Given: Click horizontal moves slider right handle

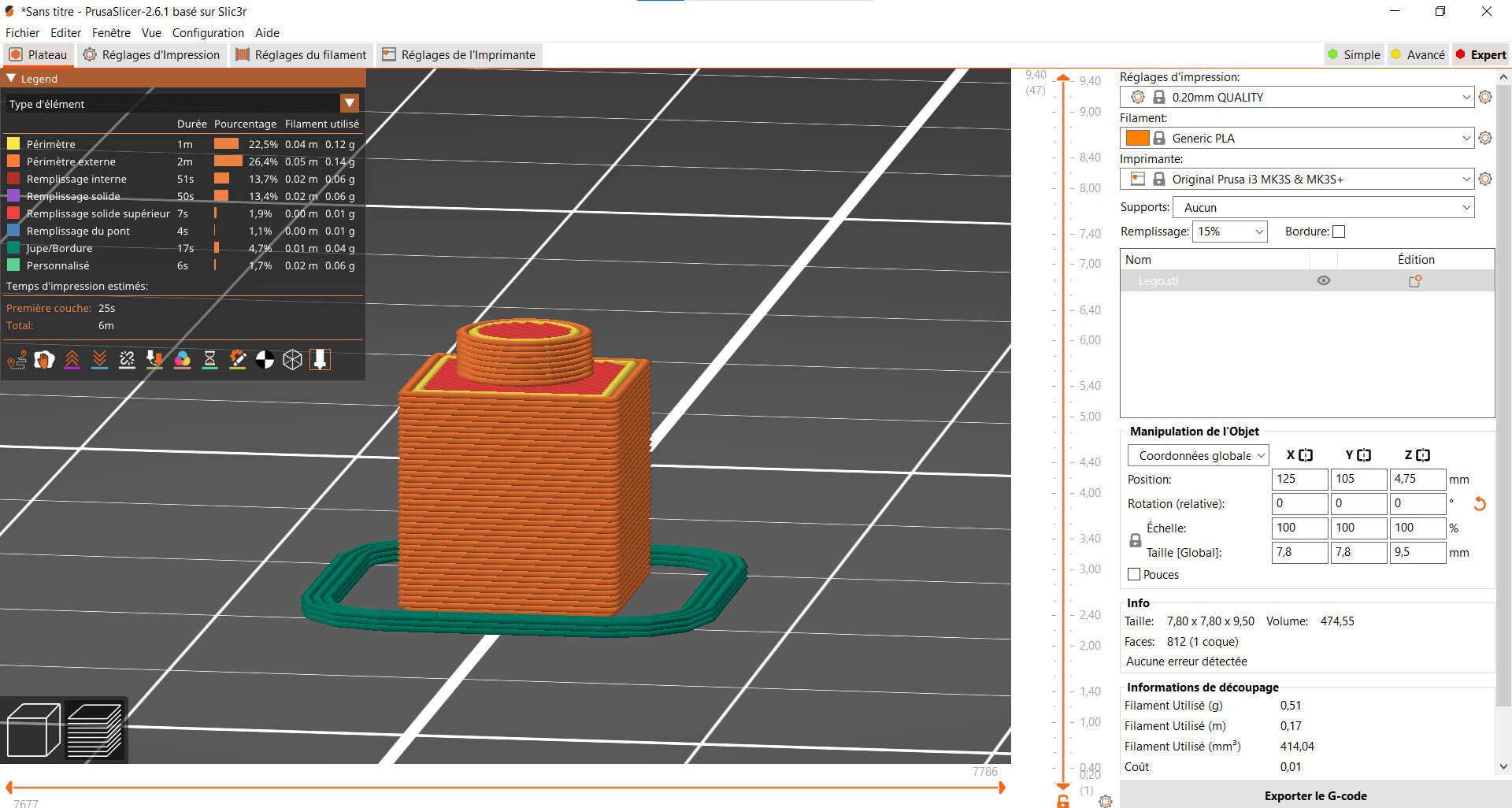Looking at the screenshot, I should pyautogui.click(x=1002, y=788).
